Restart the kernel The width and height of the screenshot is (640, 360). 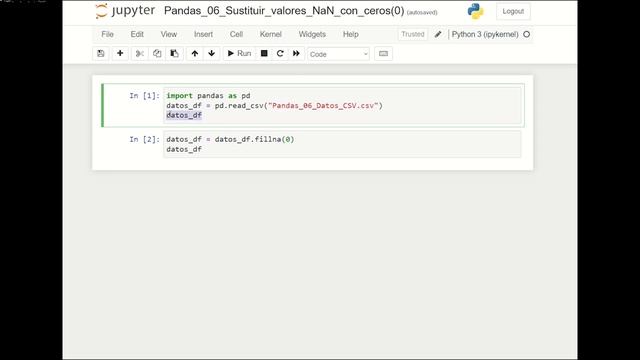coord(280,53)
